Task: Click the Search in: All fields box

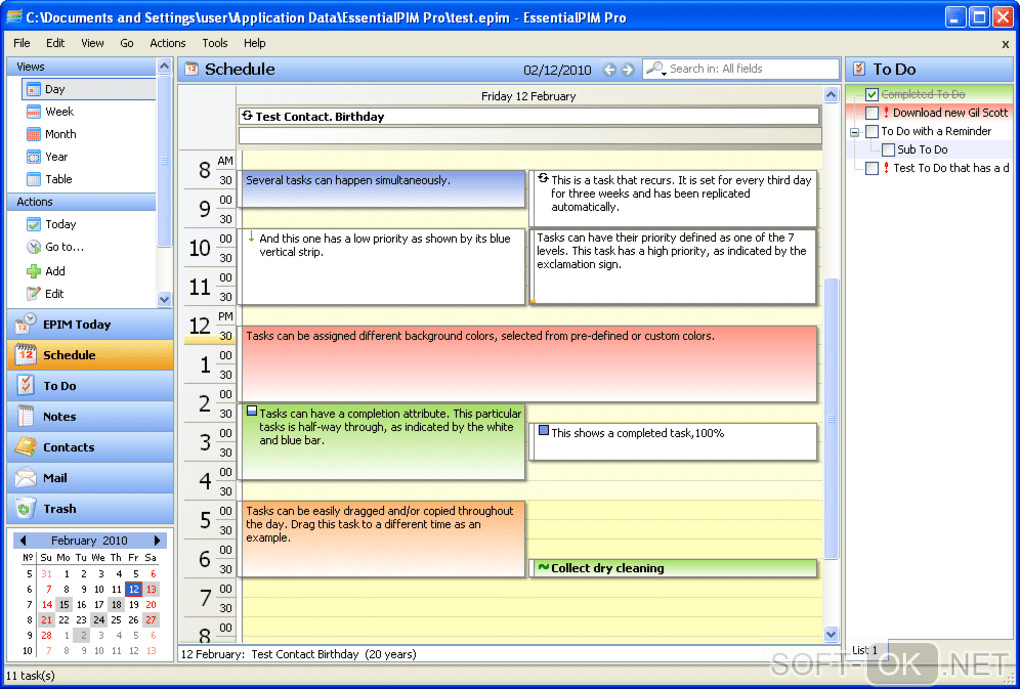Action: (741, 69)
